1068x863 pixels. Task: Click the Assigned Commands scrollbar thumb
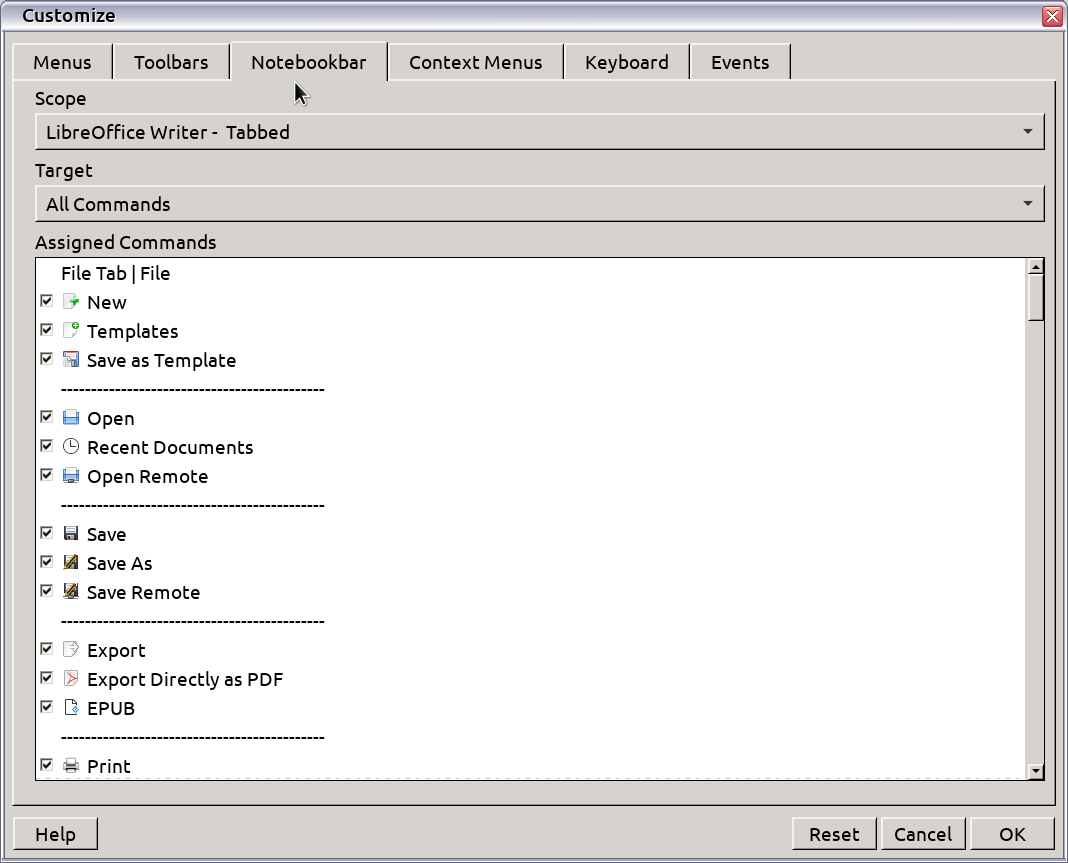pyautogui.click(x=1035, y=297)
